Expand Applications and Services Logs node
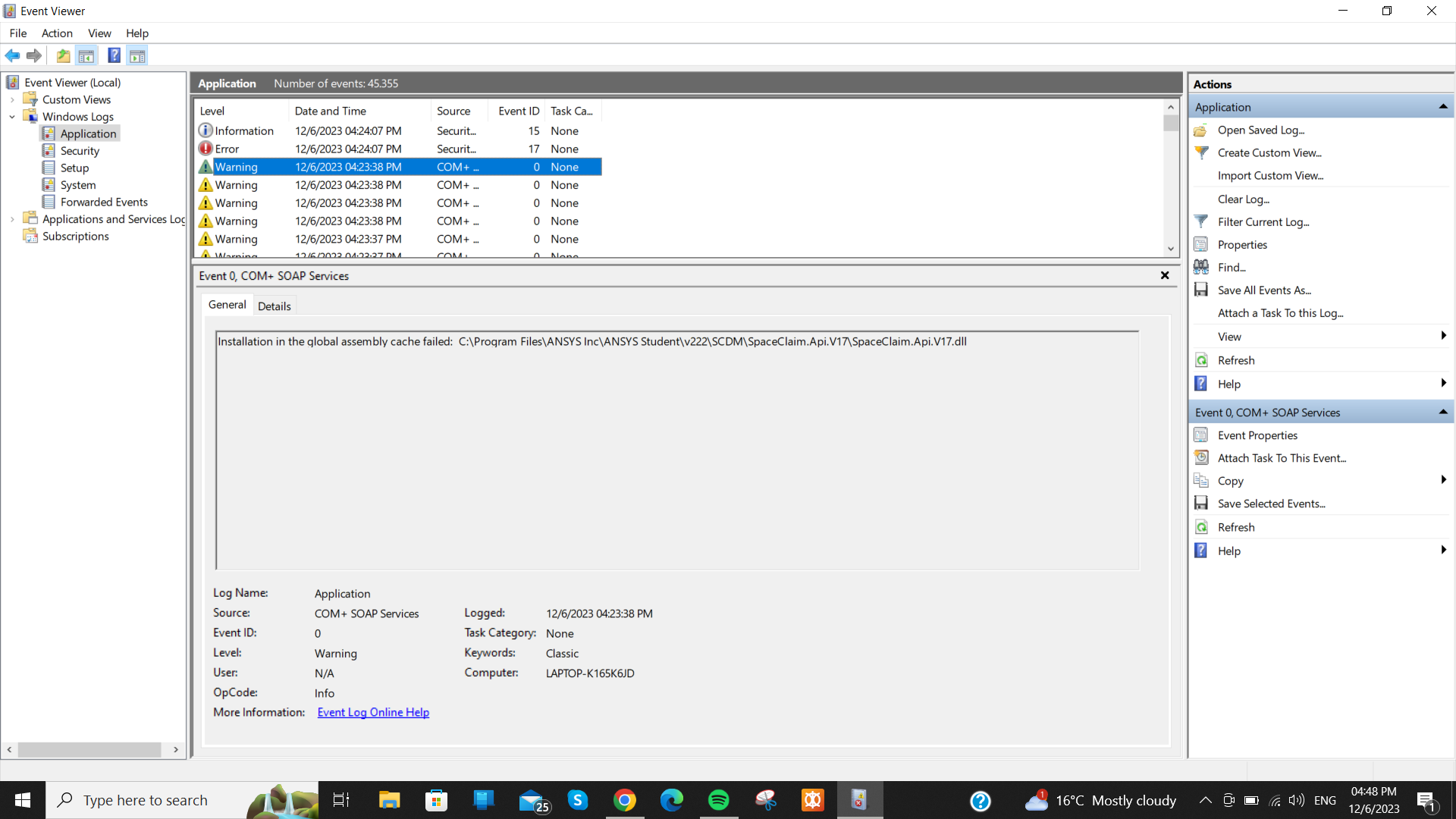 (12, 219)
